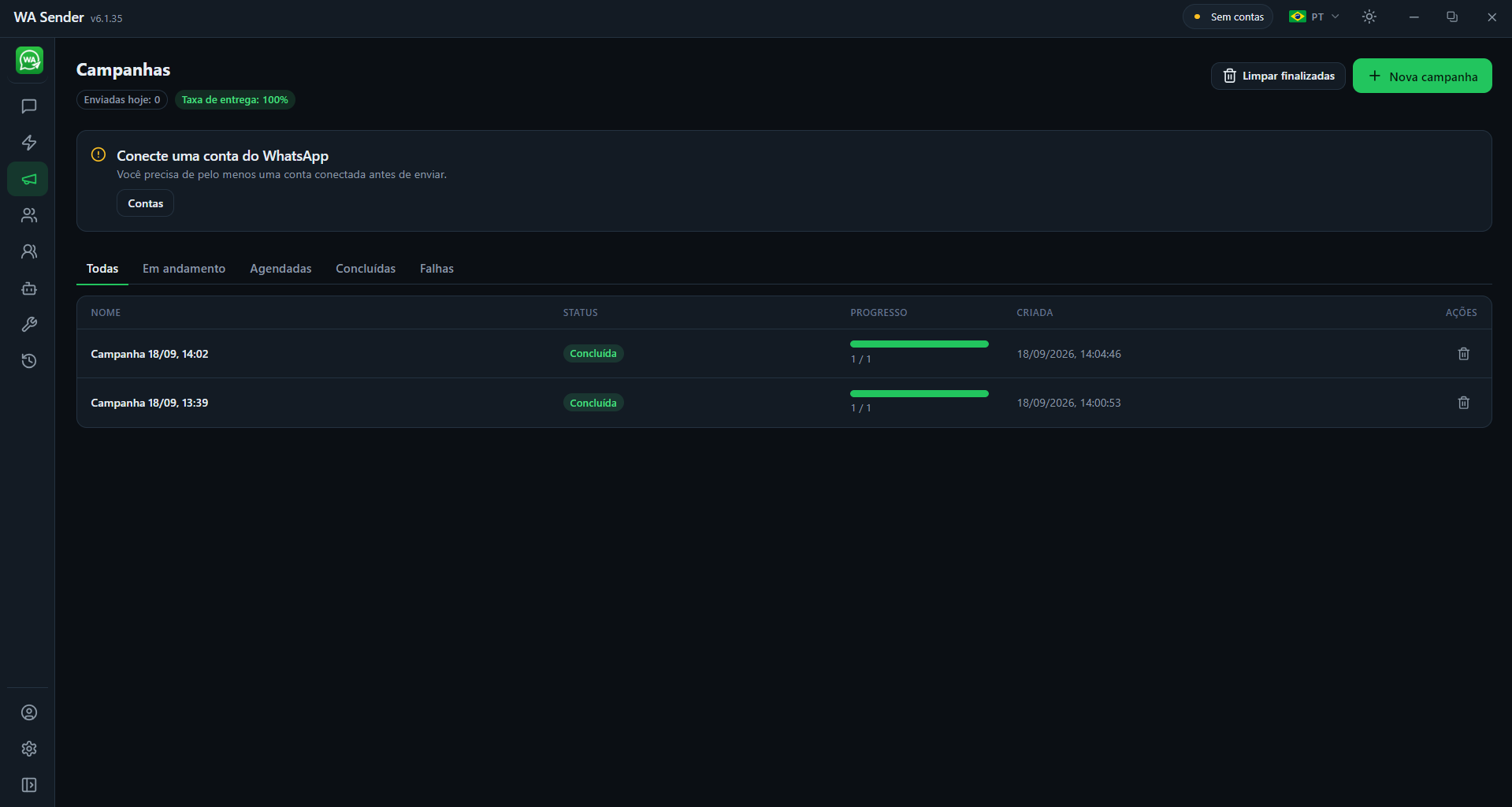
Task: Click the date 18/09/2026, 14:04:46
Action: click(1068, 354)
